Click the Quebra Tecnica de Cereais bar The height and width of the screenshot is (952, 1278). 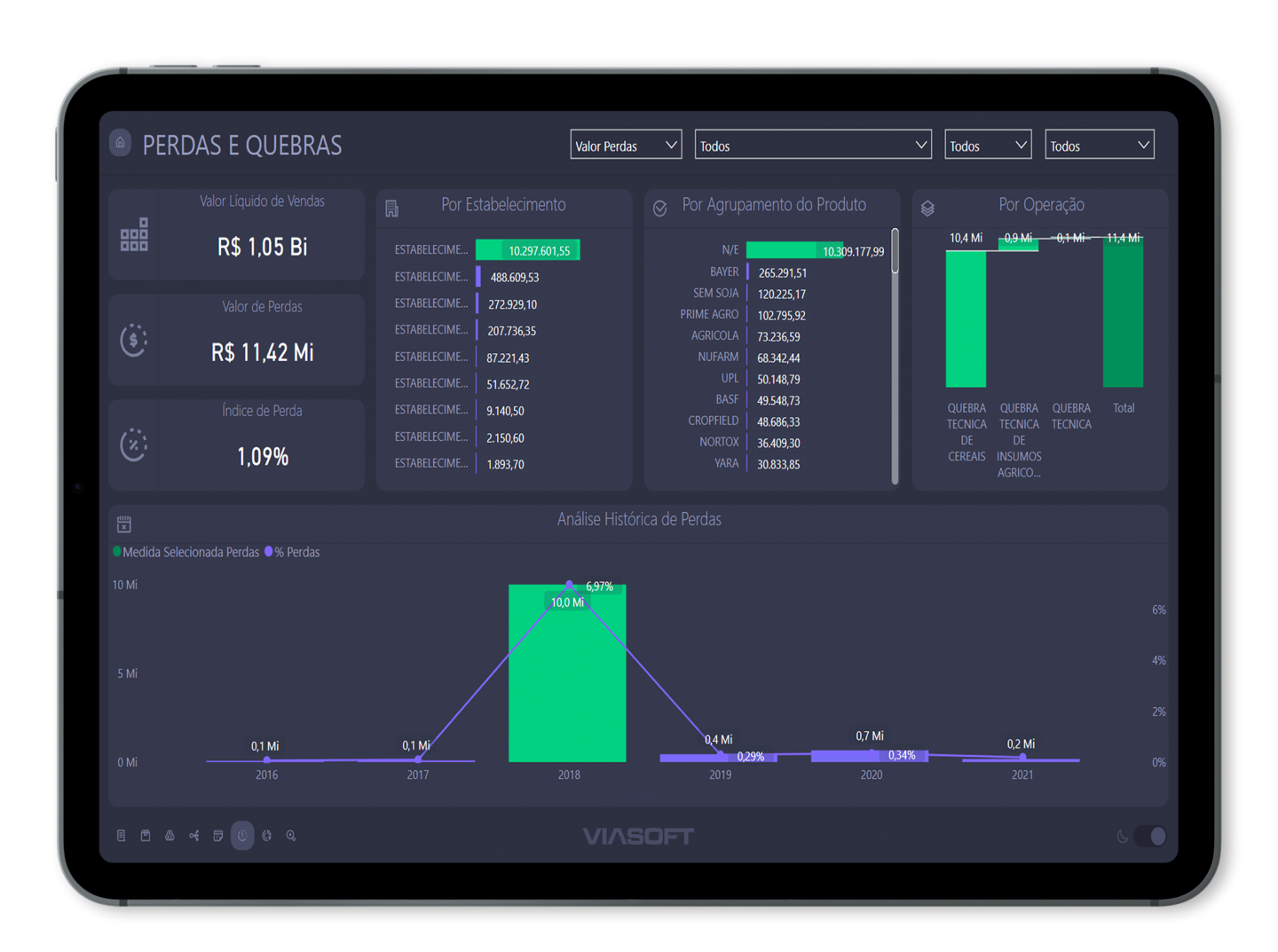(x=966, y=319)
